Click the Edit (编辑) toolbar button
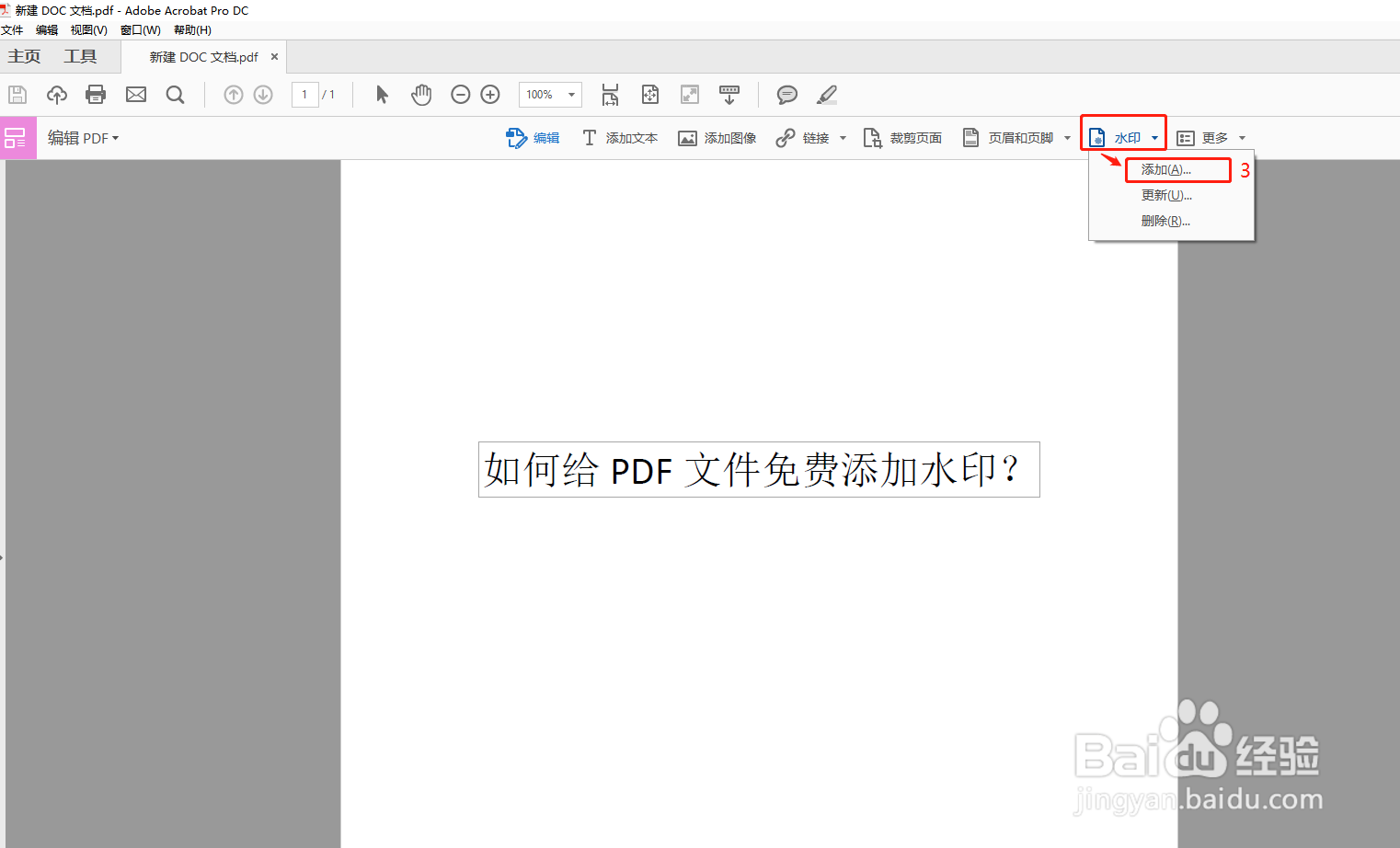1400x848 pixels. [533, 138]
